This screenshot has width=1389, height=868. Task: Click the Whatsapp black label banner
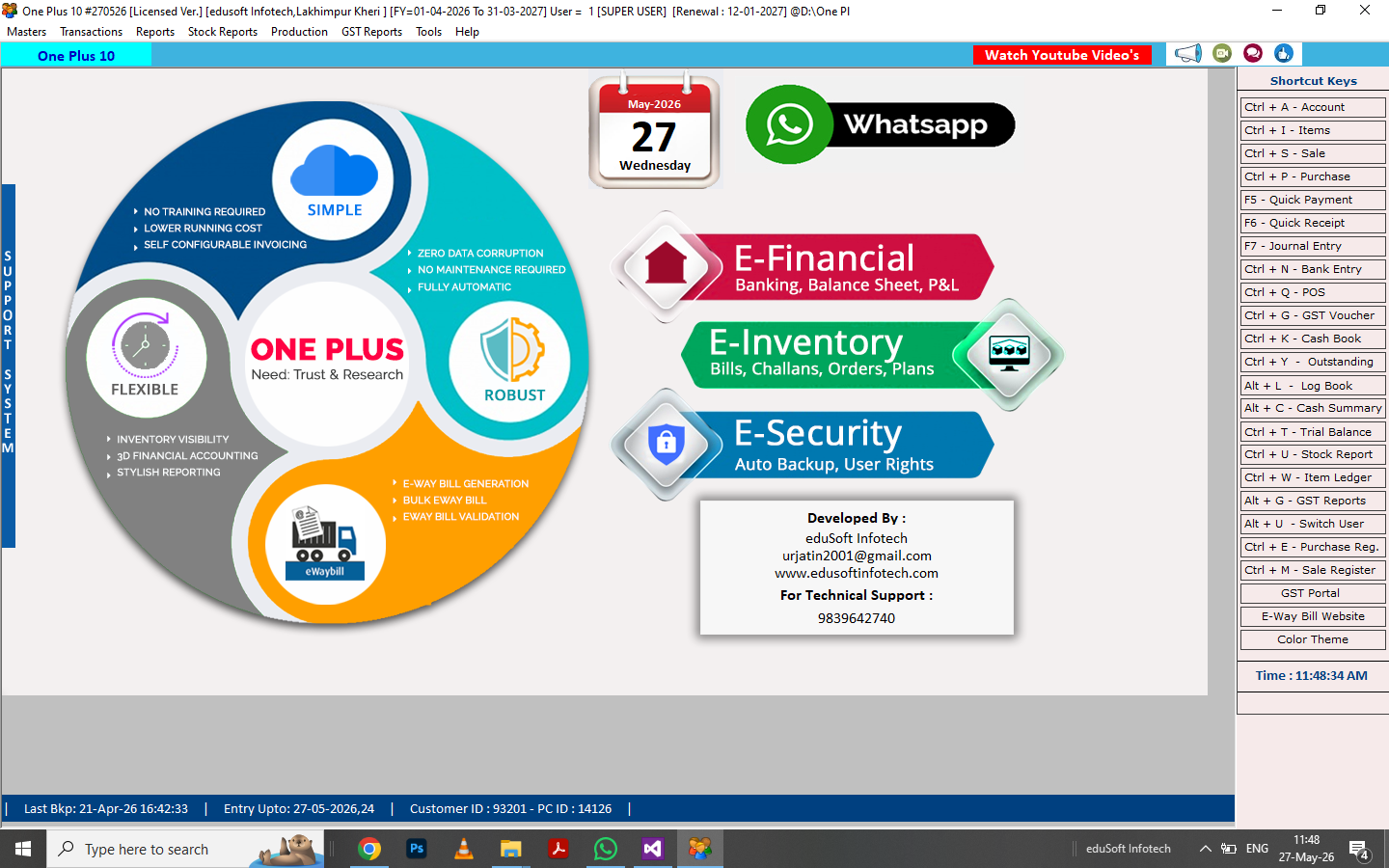(921, 124)
